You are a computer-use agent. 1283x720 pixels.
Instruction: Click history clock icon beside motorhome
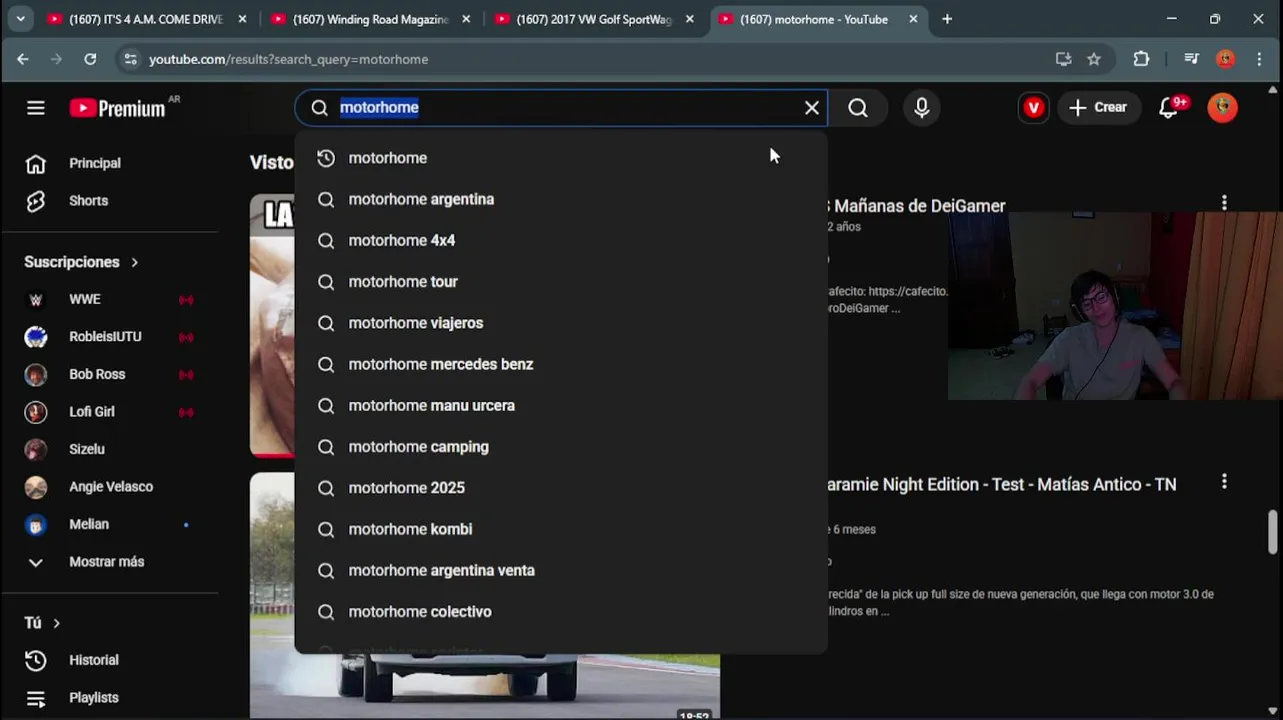tap(326, 158)
